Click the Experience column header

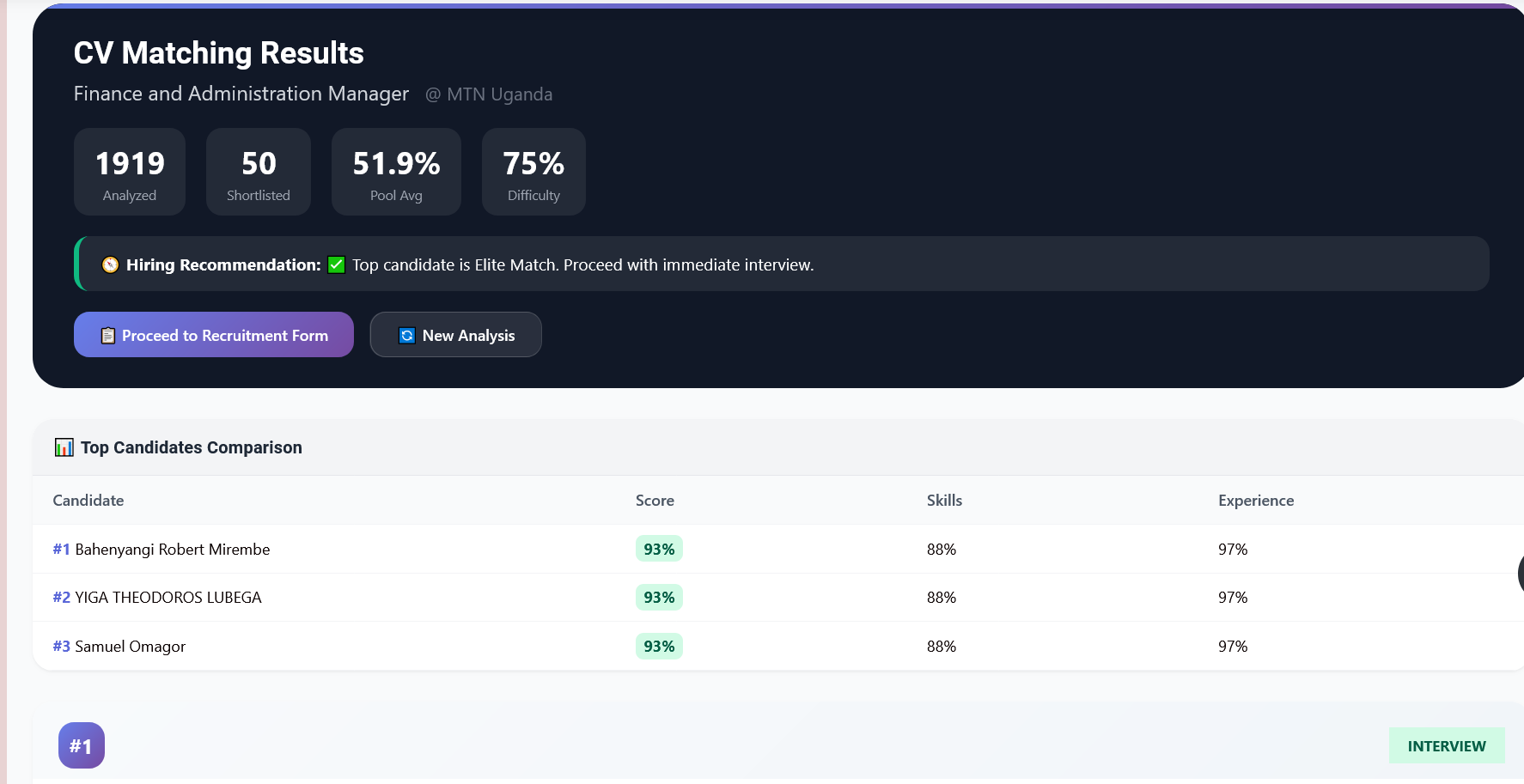click(1255, 501)
